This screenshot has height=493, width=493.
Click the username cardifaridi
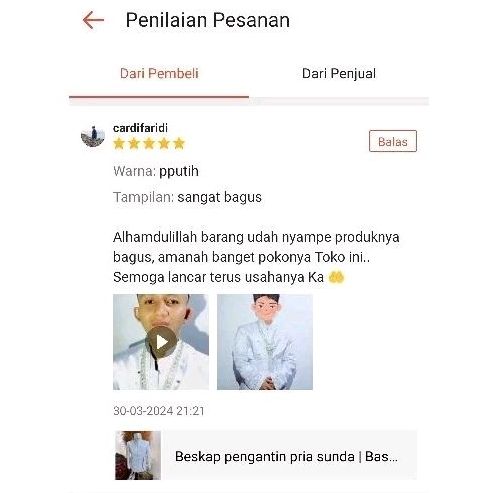140,128
